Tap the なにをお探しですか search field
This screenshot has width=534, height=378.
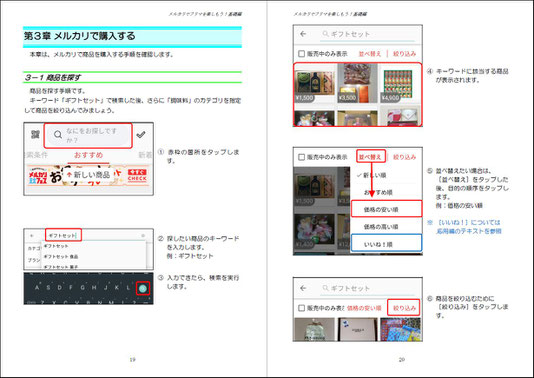click(x=88, y=136)
